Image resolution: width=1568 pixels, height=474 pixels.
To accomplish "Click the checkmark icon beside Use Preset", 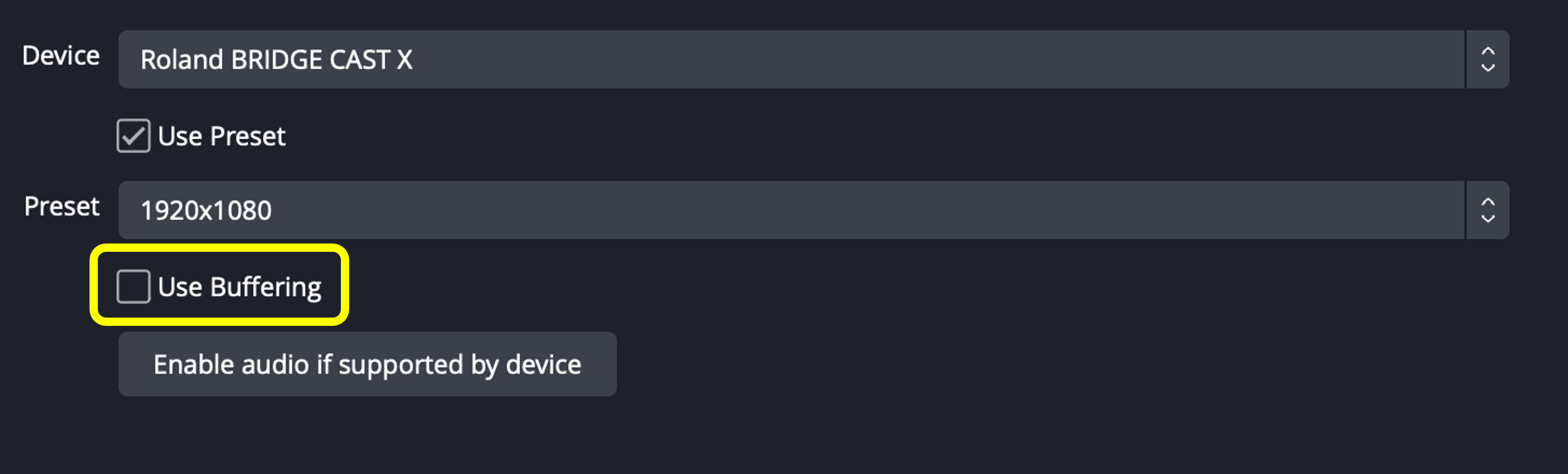I will [x=133, y=136].
